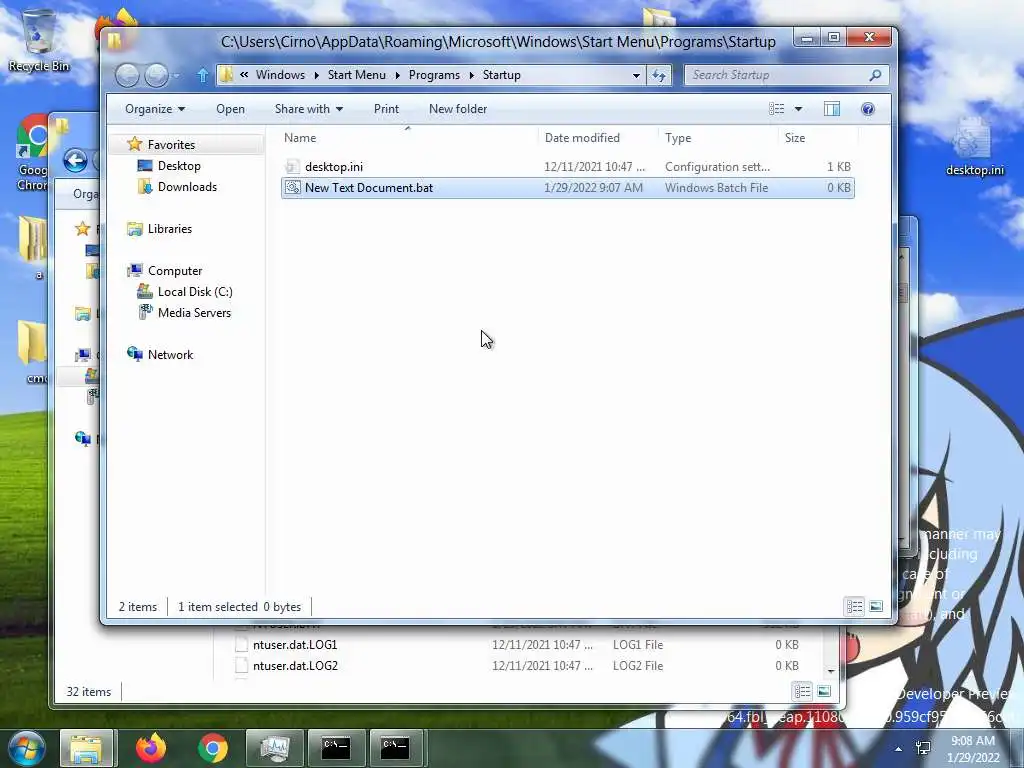1024x768 pixels.
Task: Open Local Disk (C:) in navigation pane
Action: pyautogui.click(x=195, y=292)
